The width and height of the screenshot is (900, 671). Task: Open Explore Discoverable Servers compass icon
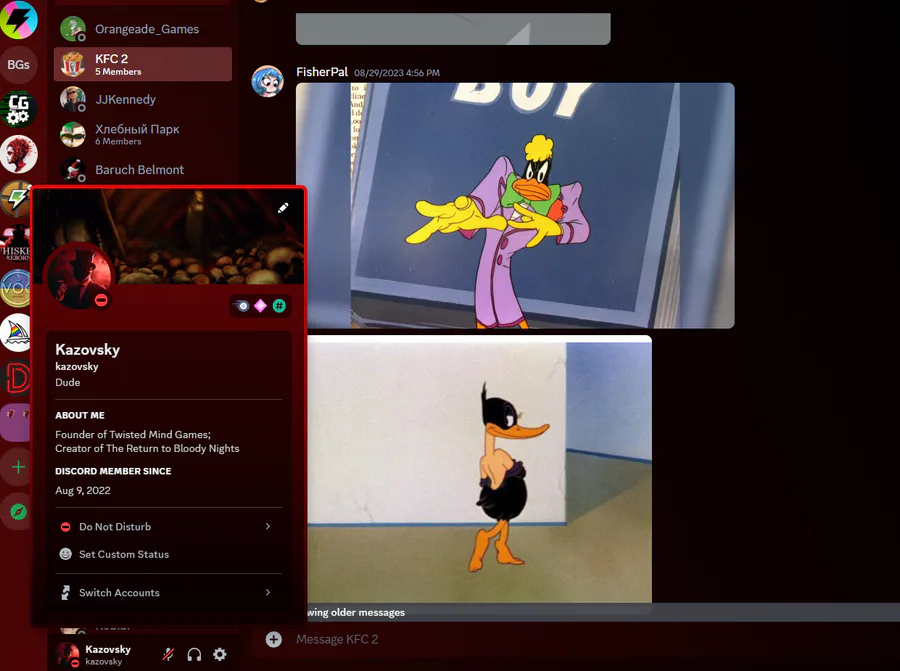[18, 511]
